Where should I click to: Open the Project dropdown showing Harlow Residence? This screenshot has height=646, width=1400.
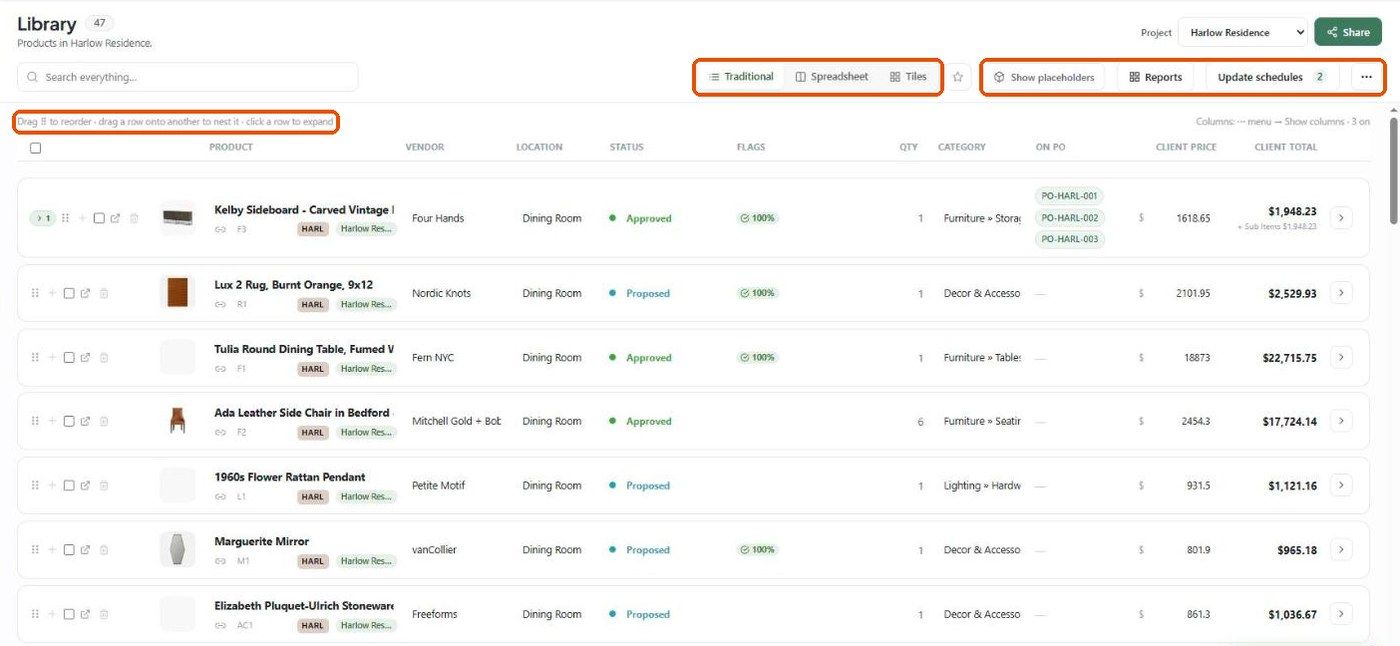pyautogui.click(x=1243, y=32)
